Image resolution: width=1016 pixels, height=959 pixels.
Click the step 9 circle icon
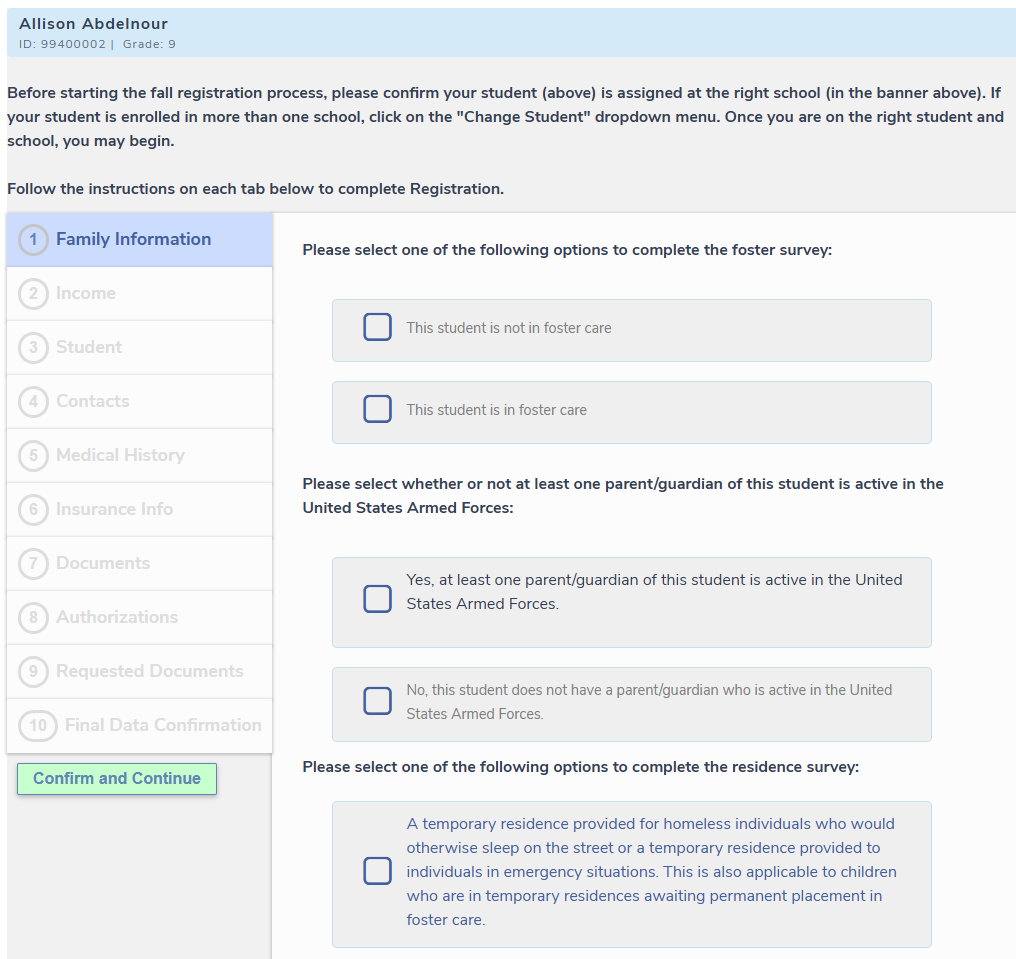(x=33, y=671)
